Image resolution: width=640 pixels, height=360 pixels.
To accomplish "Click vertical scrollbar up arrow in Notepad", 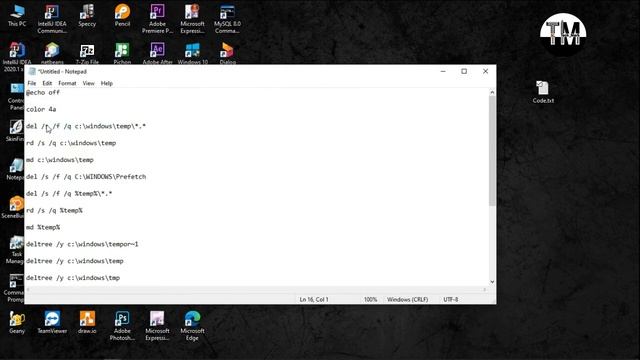I will pos(492,93).
